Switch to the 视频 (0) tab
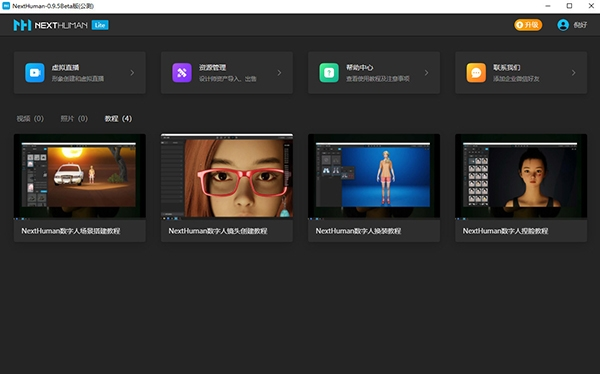Viewport: 600px width, 374px height. pyautogui.click(x=30, y=119)
